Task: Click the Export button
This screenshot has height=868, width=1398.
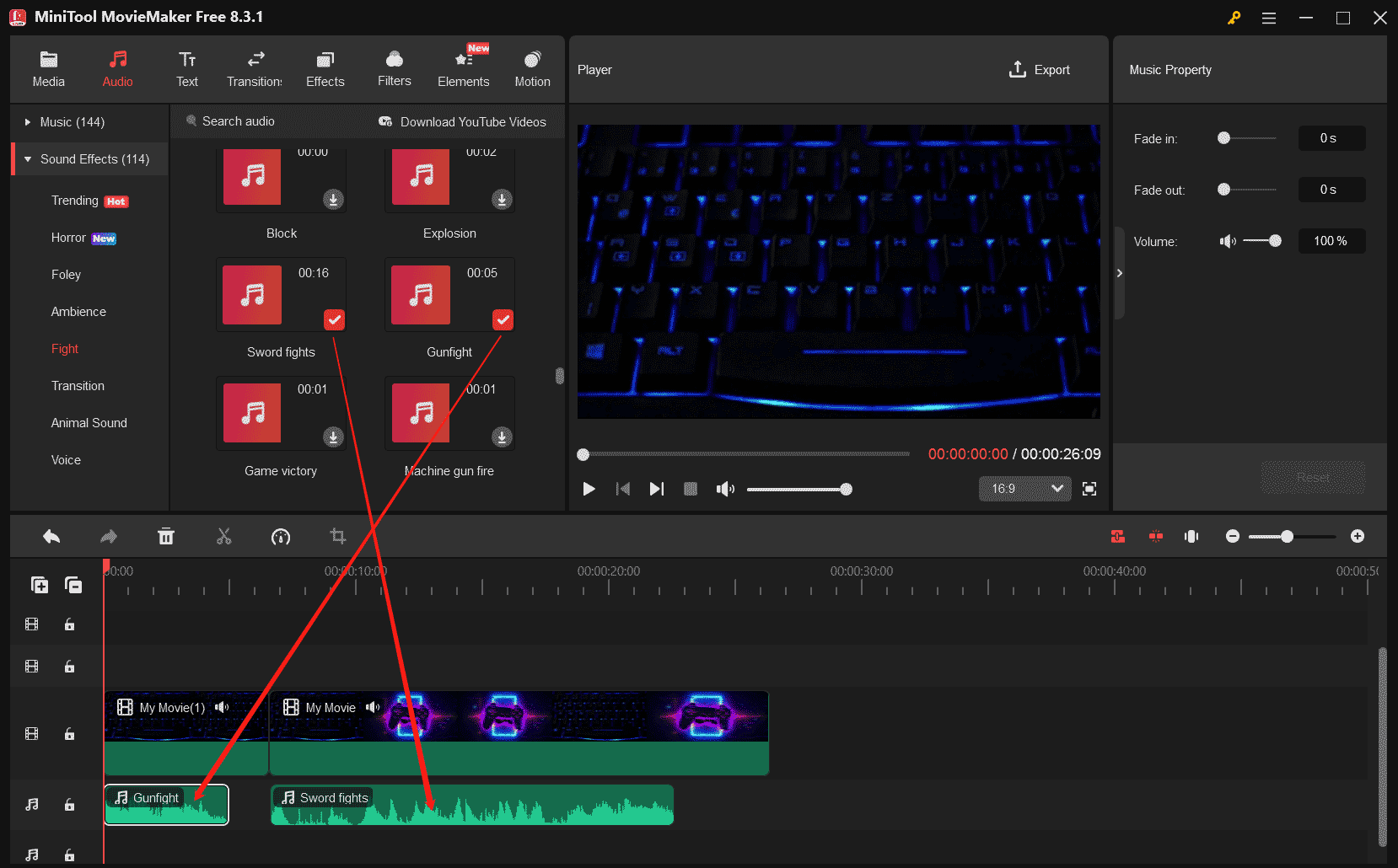Action: point(1040,69)
